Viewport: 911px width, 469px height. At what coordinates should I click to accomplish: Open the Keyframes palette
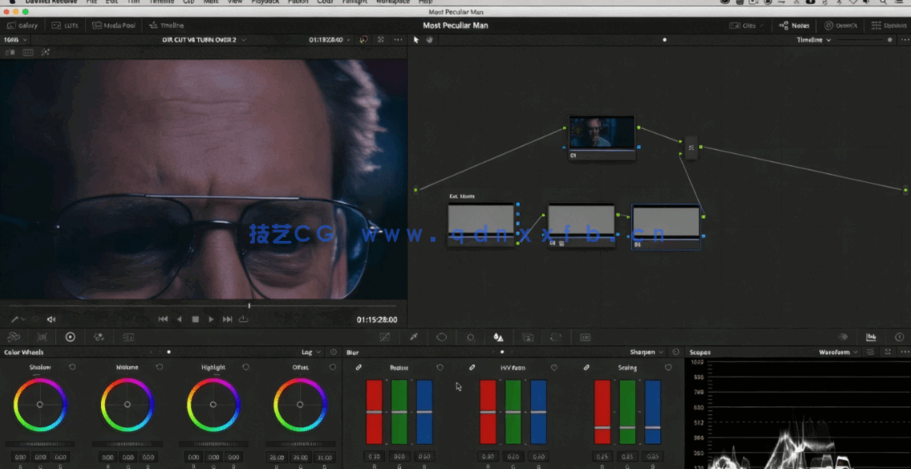(x=843, y=337)
